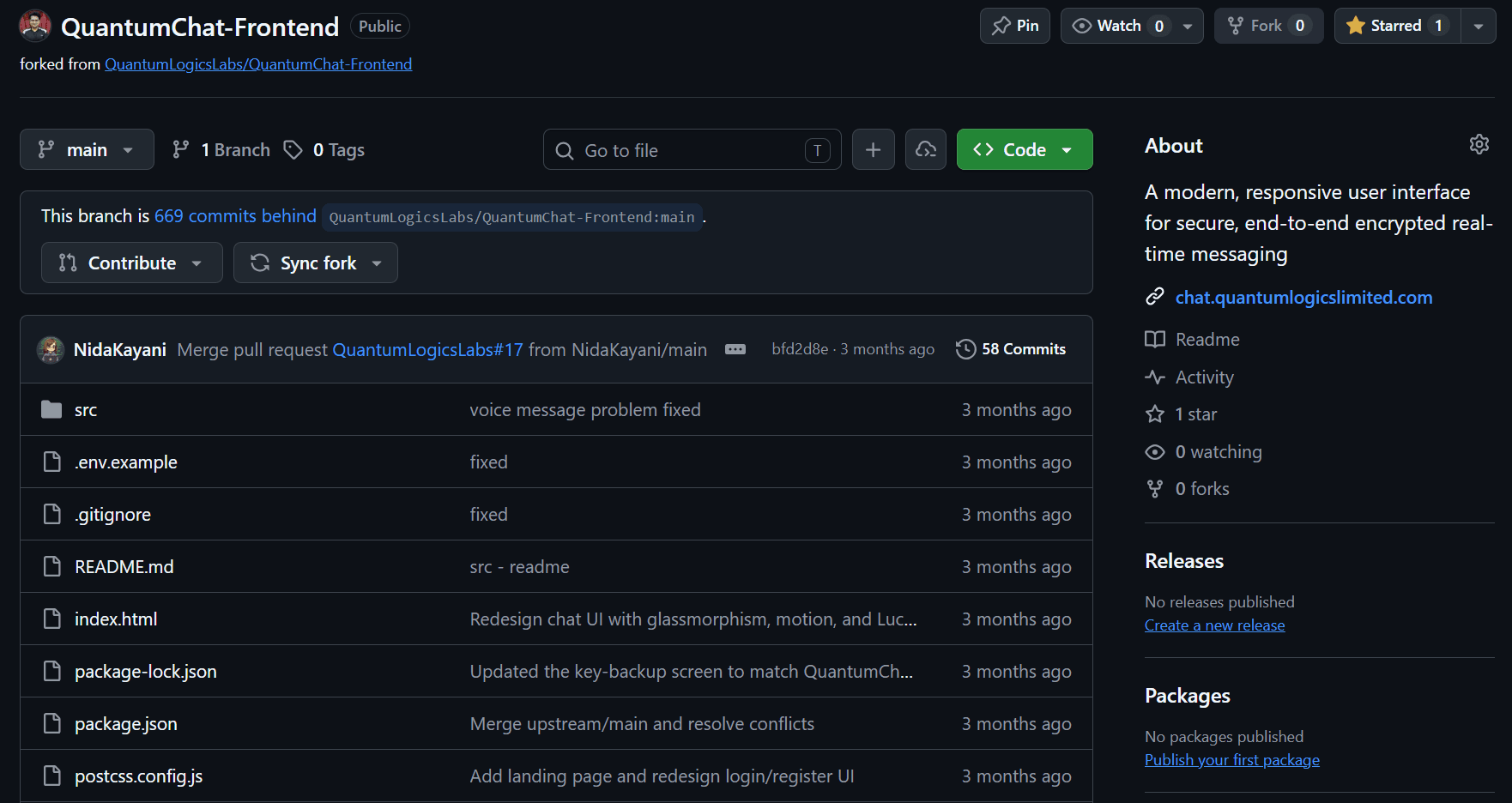Open pull request QuantumLogicsLabs#17
Screen dimensions: 1512x803
[x=427, y=350]
